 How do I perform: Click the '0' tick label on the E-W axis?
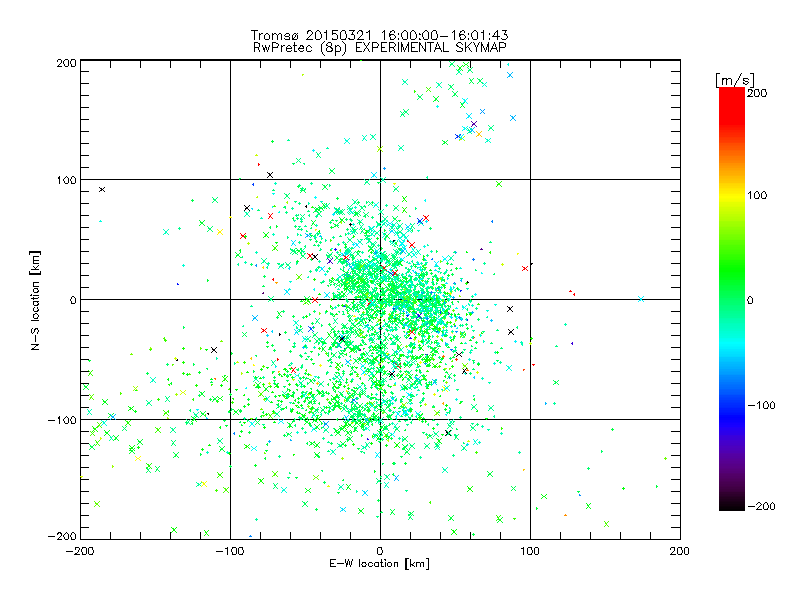pyautogui.click(x=380, y=551)
